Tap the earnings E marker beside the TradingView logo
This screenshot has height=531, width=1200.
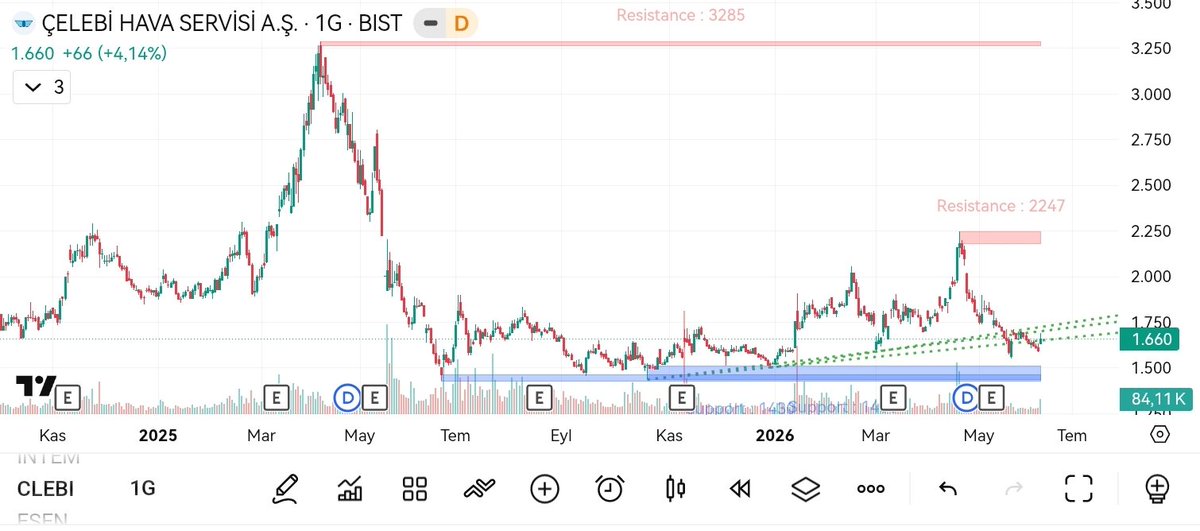pyautogui.click(x=67, y=398)
